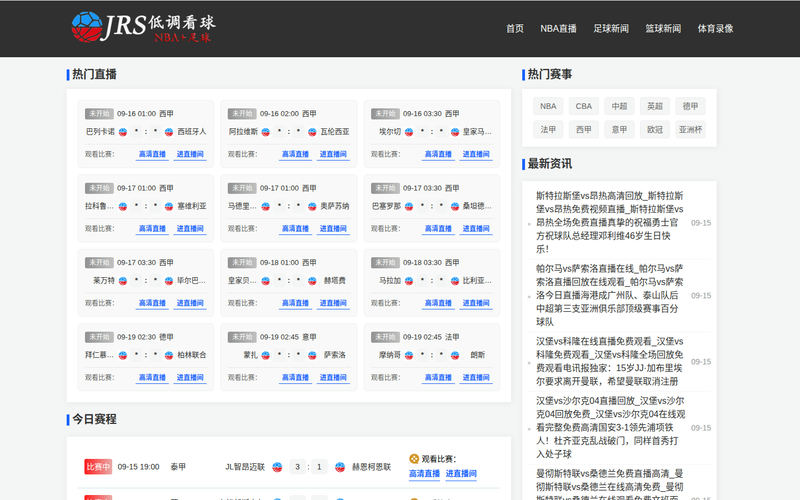Read the 汉堡vs科隆 news article
This screenshot has height=500, width=800.
(x=610, y=361)
